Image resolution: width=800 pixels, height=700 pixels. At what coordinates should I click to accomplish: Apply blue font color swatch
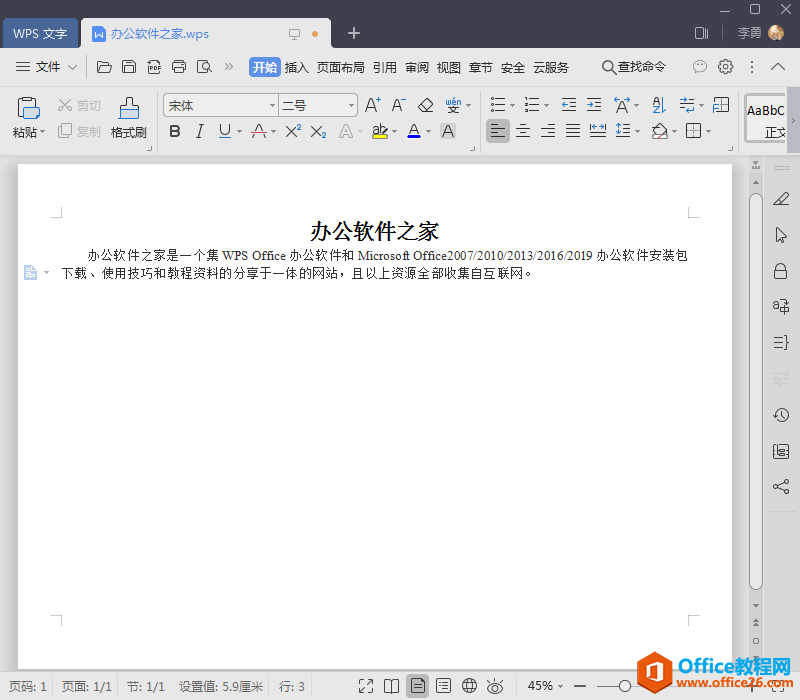pyautogui.click(x=414, y=132)
